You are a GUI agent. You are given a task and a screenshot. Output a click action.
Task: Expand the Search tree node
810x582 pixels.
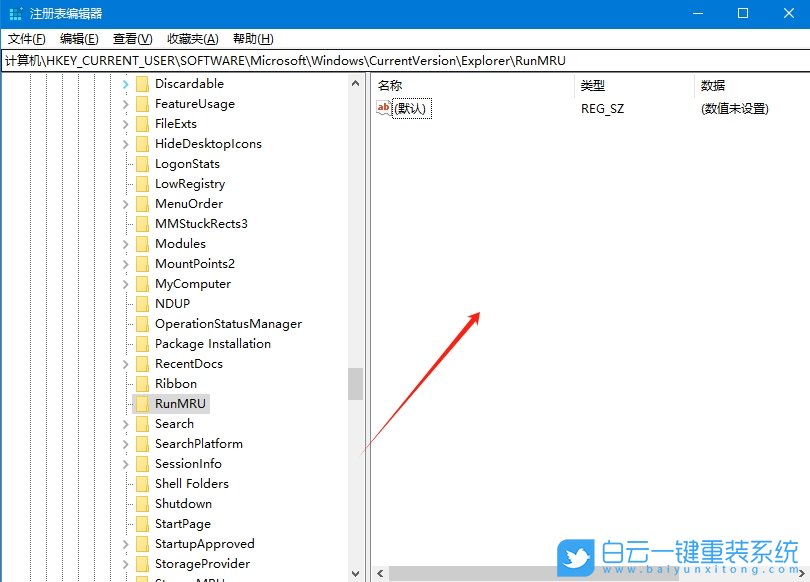coord(125,423)
